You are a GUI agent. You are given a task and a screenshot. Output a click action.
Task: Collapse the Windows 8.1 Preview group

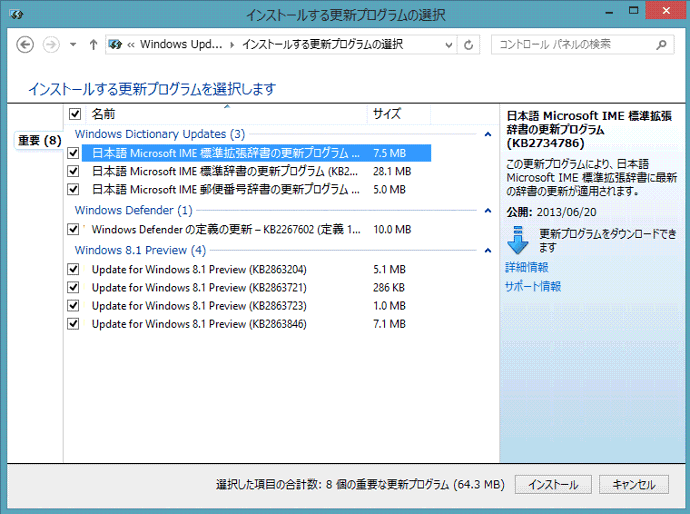click(488, 250)
